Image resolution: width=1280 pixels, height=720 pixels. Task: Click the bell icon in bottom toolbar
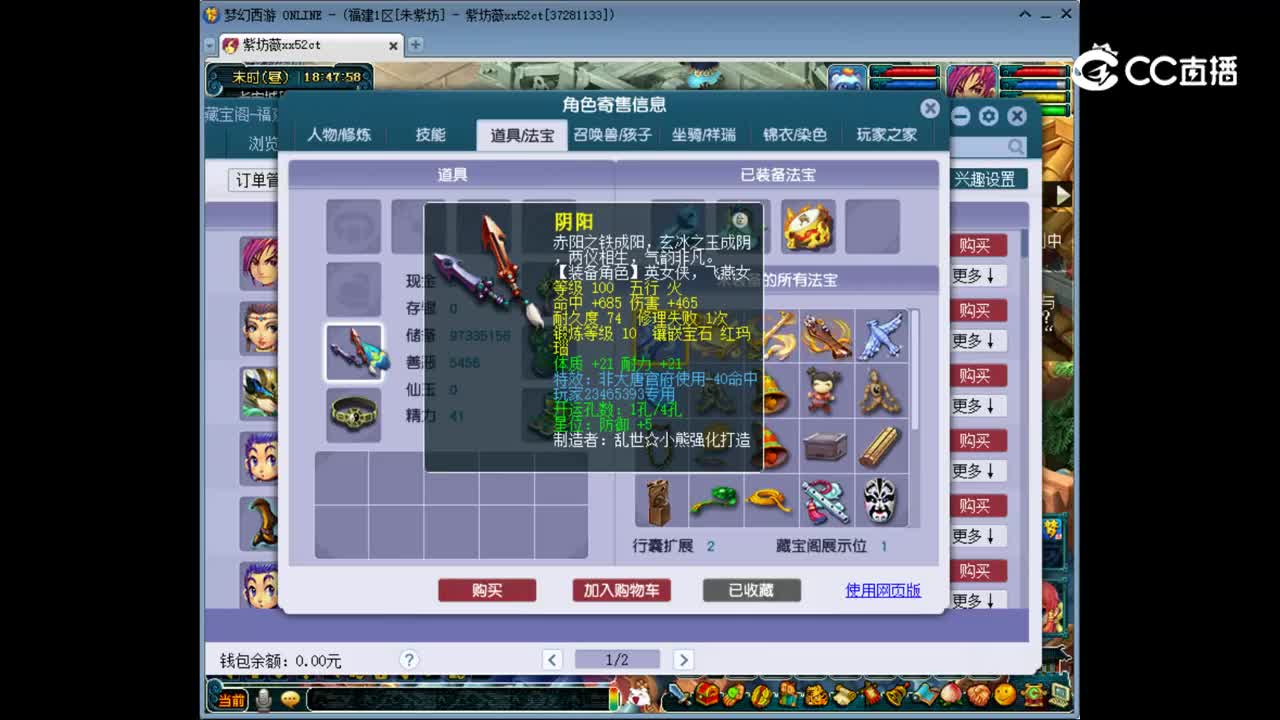[897, 693]
